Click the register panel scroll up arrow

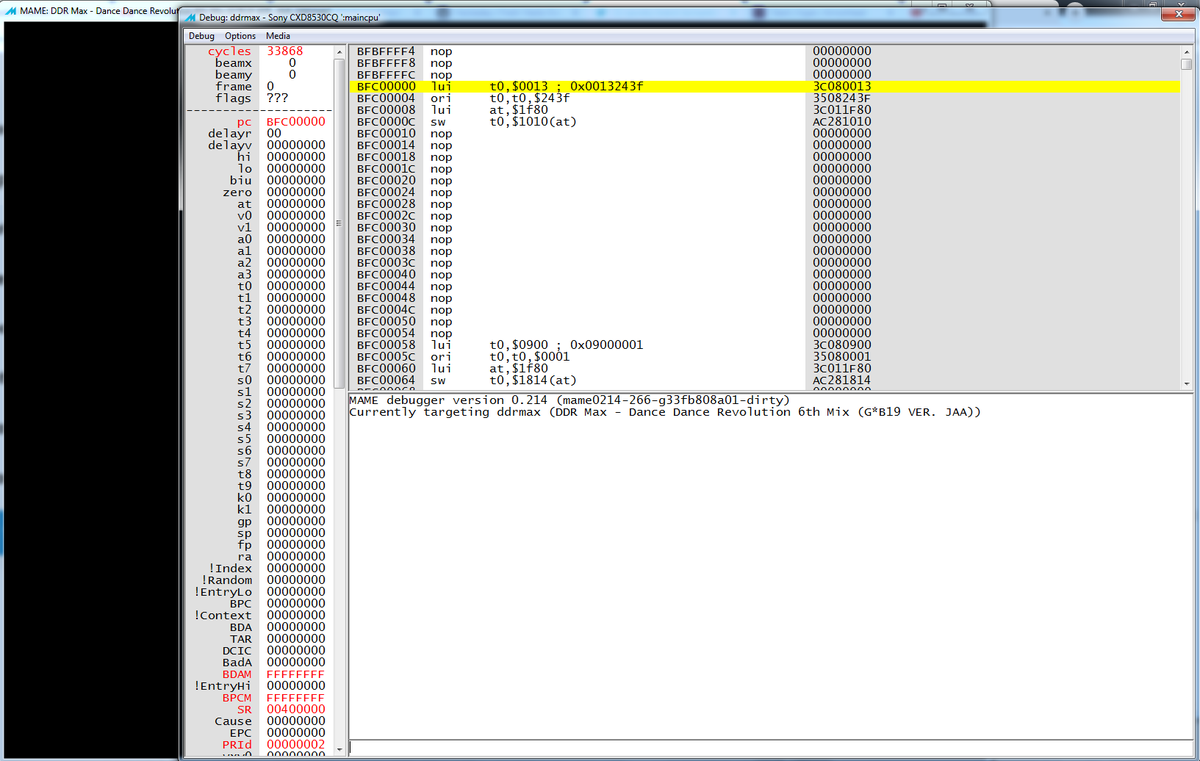(340, 51)
